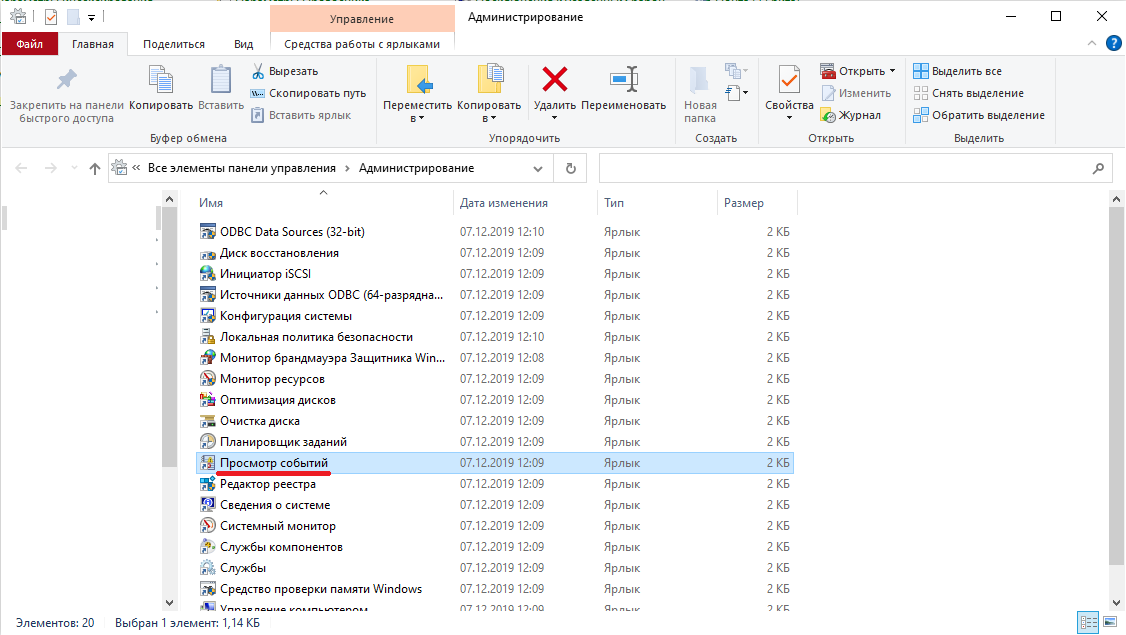This screenshot has height=635, width=1126.
Task: Click the Оптимизация дисков icon
Action: click(208, 399)
